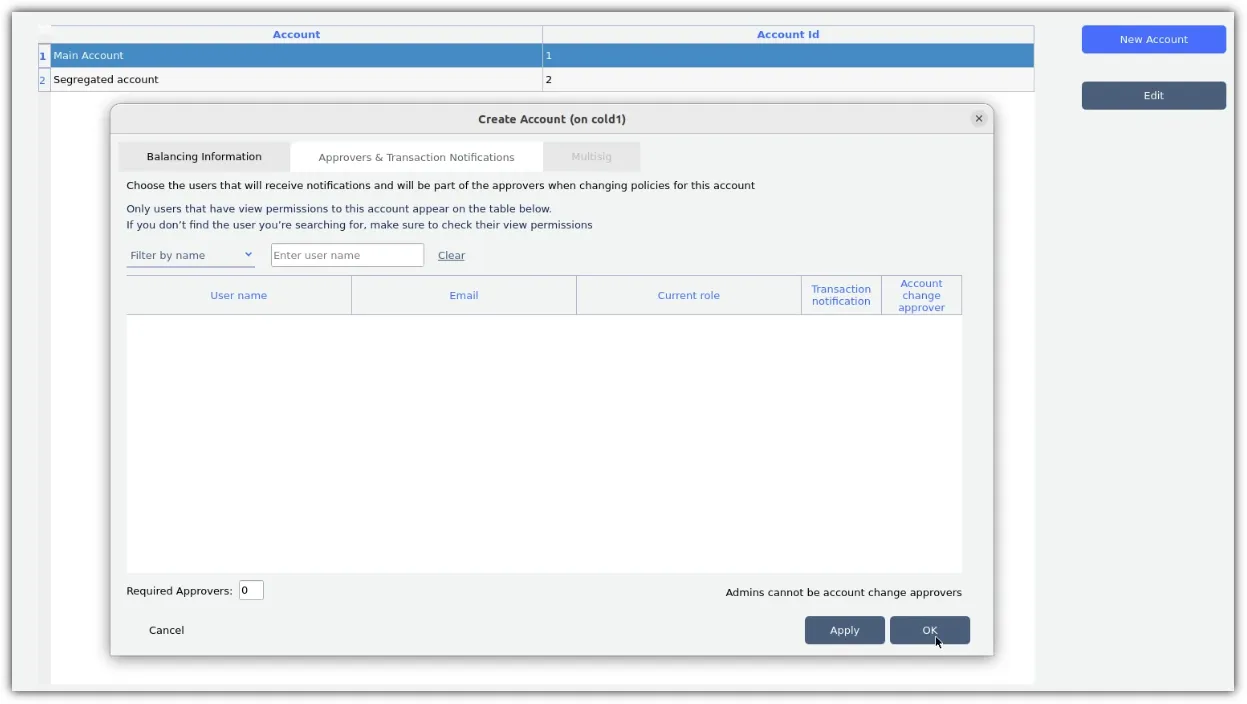1247x704 pixels.
Task: Close the Create Account dialog
Action: pyautogui.click(x=978, y=119)
